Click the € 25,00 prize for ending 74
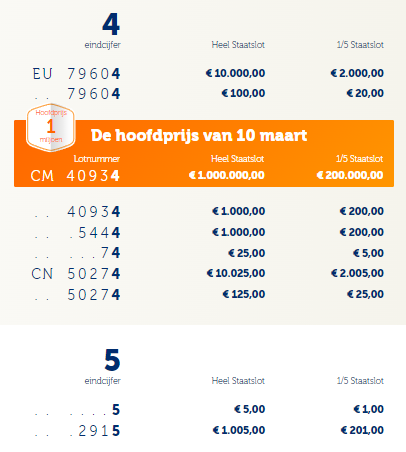Image resolution: width=406 pixels, height=452 pixels. 247,253
